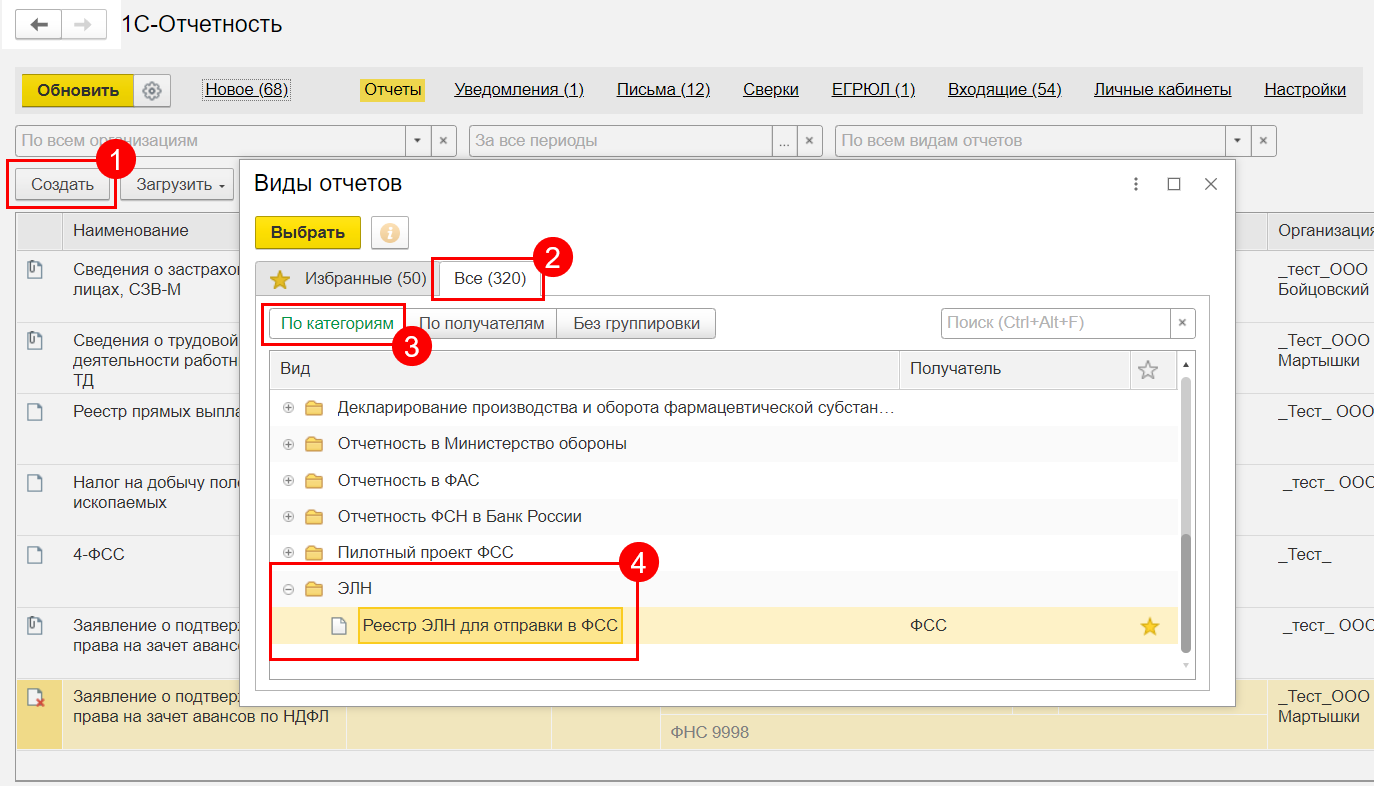Click the Обновить button
The width and height of the screenshot is (1374, 786).
click(78, 91)
